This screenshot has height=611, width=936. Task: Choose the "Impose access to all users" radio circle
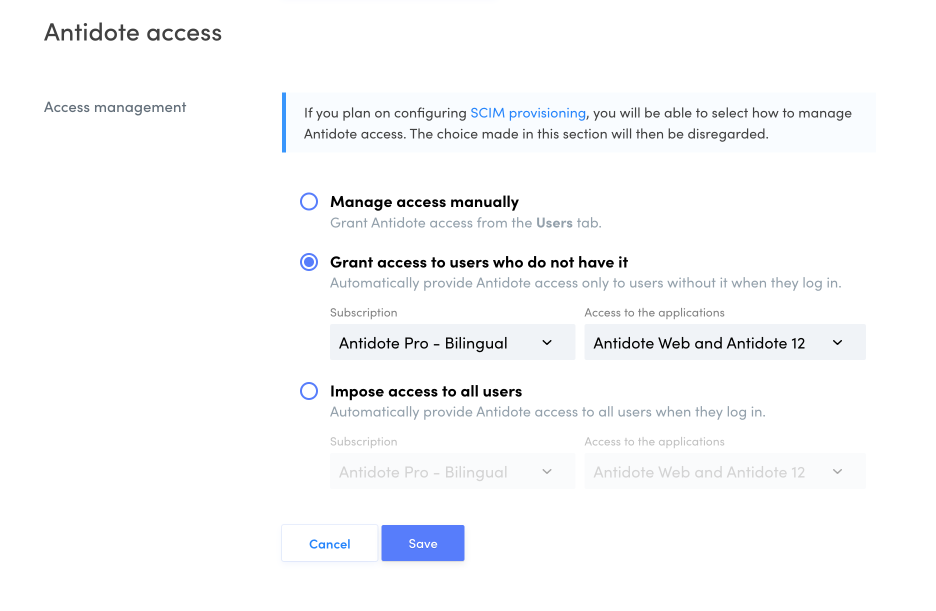(x=309, y=391)
